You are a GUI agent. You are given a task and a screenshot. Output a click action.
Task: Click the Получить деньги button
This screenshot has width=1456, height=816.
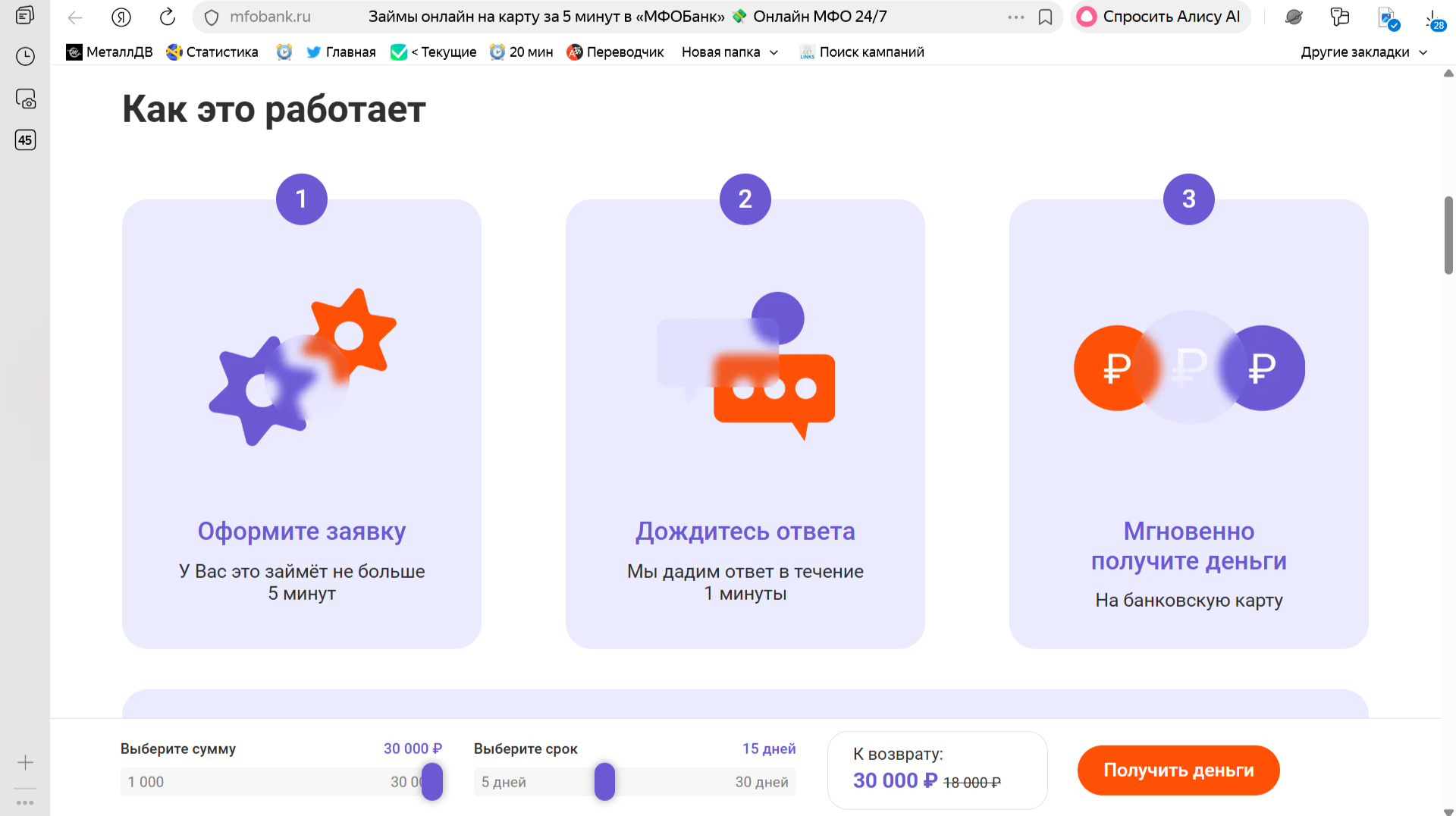(x=1178, y=770)
